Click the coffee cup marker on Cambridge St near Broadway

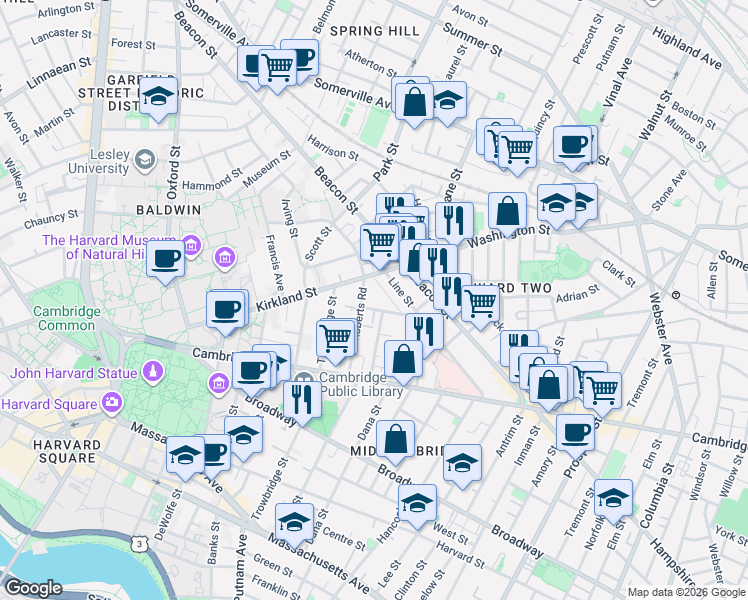point(251,374)
